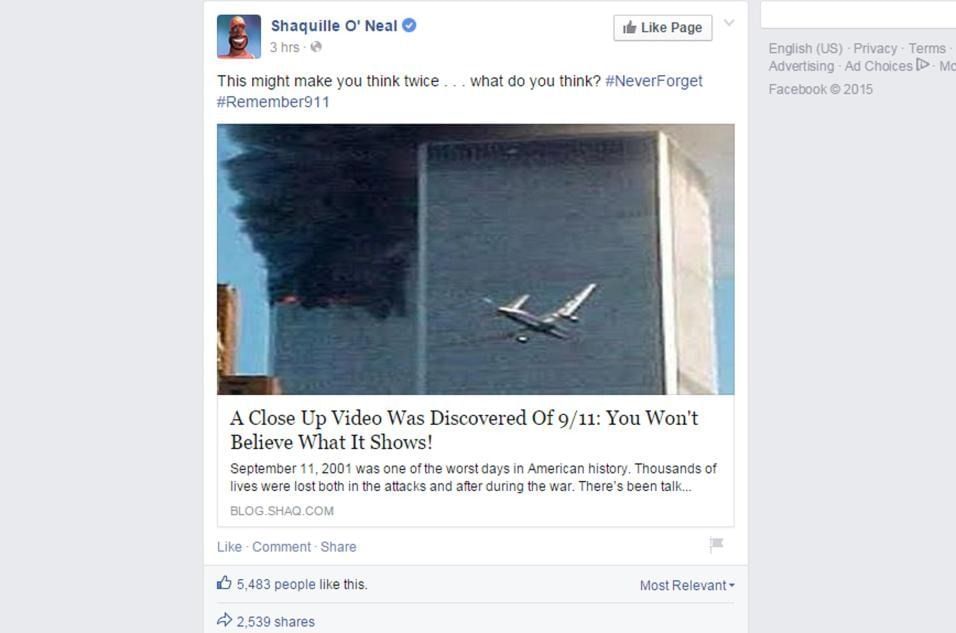Image resolution: width=956 pixels, height=633 pixels.
Task: Open the #Remember911 hashtag link
Action: point(273,102)
